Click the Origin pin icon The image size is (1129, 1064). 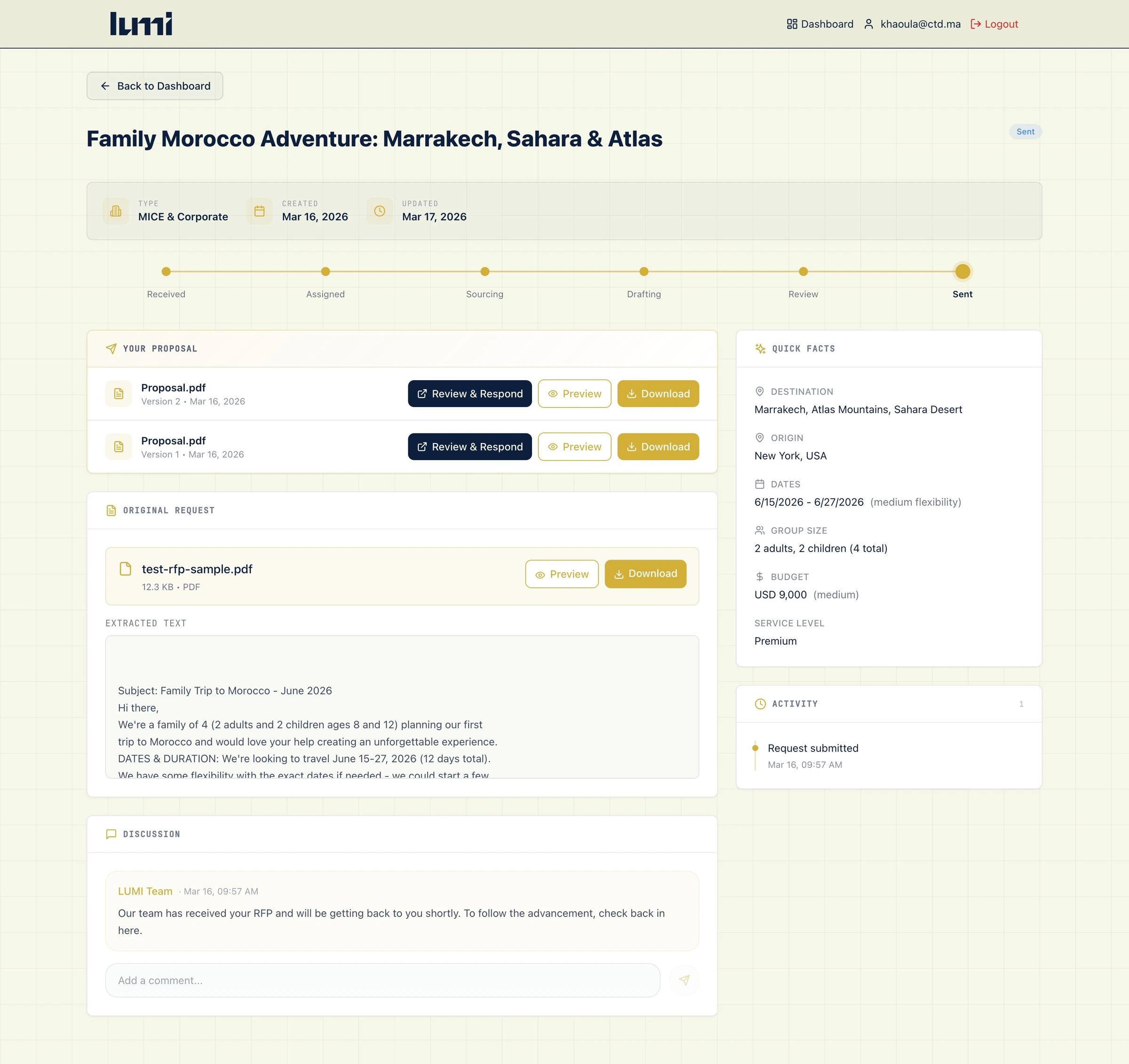click(759, 438)
